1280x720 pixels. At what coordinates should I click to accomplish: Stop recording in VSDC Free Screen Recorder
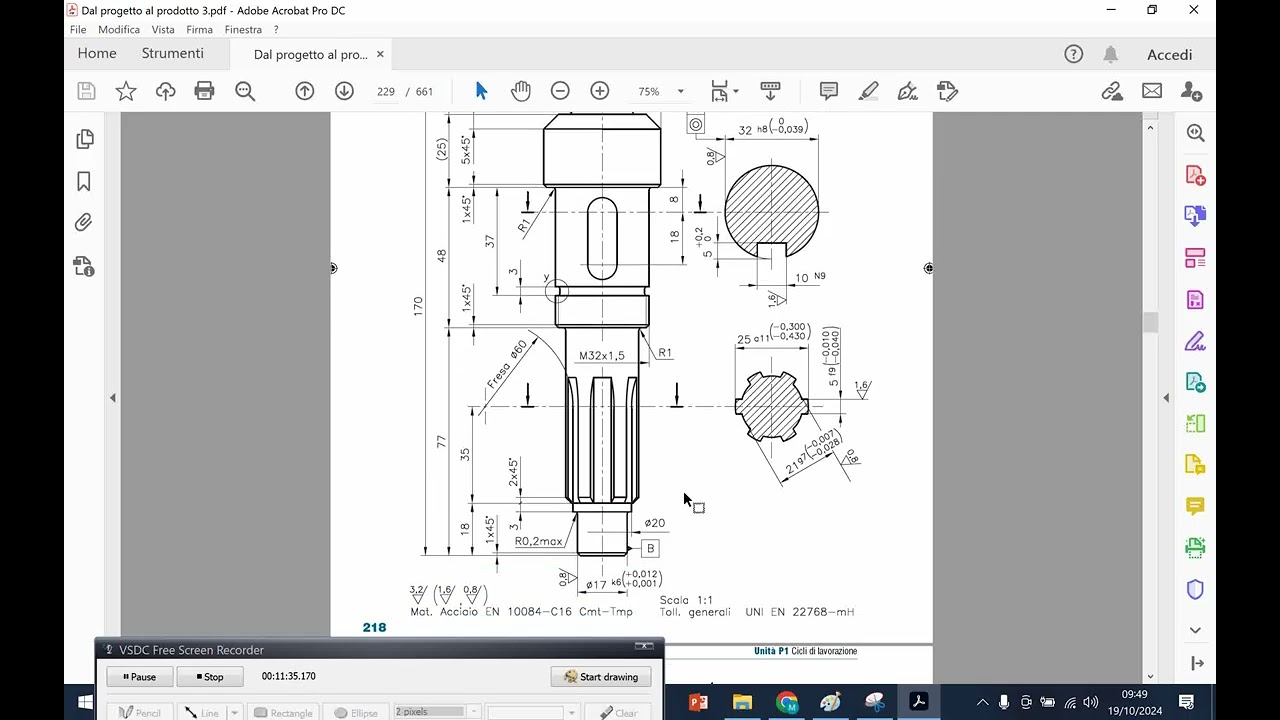click(210, 677)
